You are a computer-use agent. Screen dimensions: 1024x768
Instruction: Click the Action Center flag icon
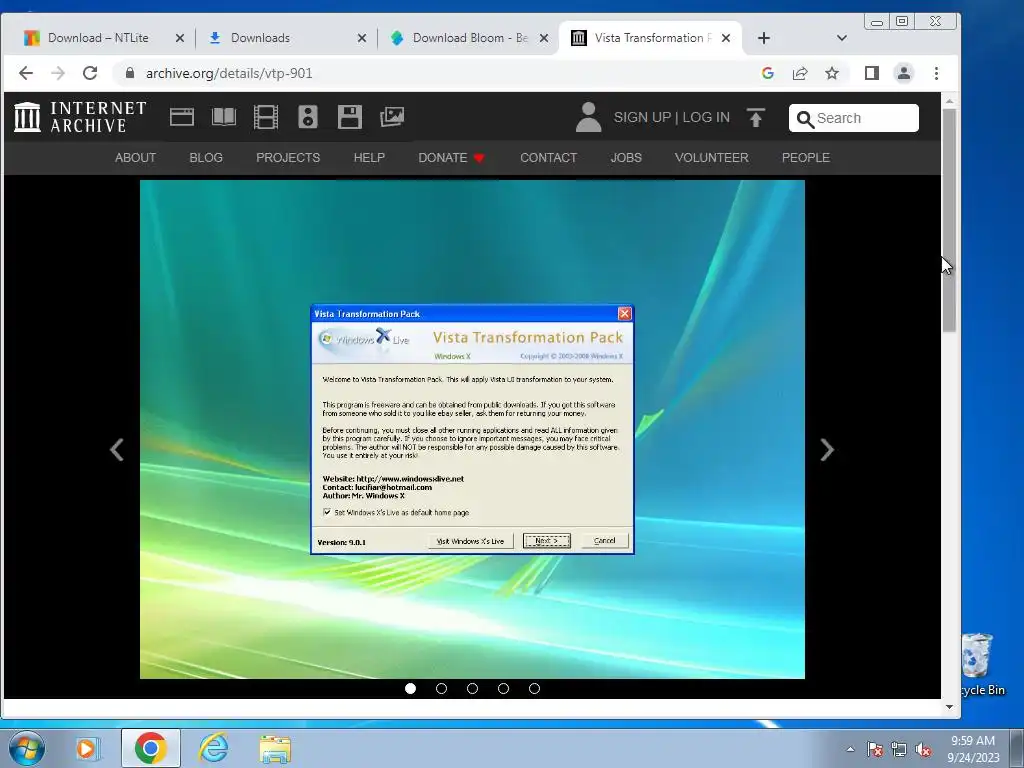(x=875, y=749)
